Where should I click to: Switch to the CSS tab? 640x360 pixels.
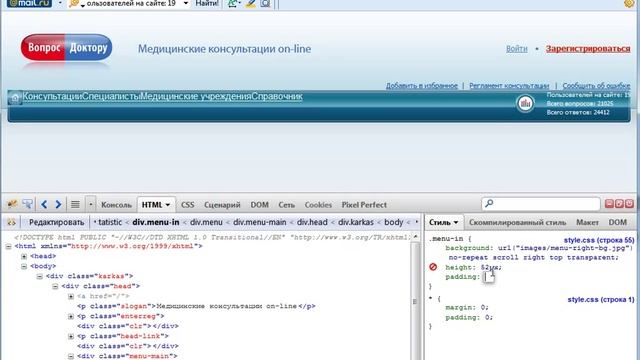pos(187,205)
